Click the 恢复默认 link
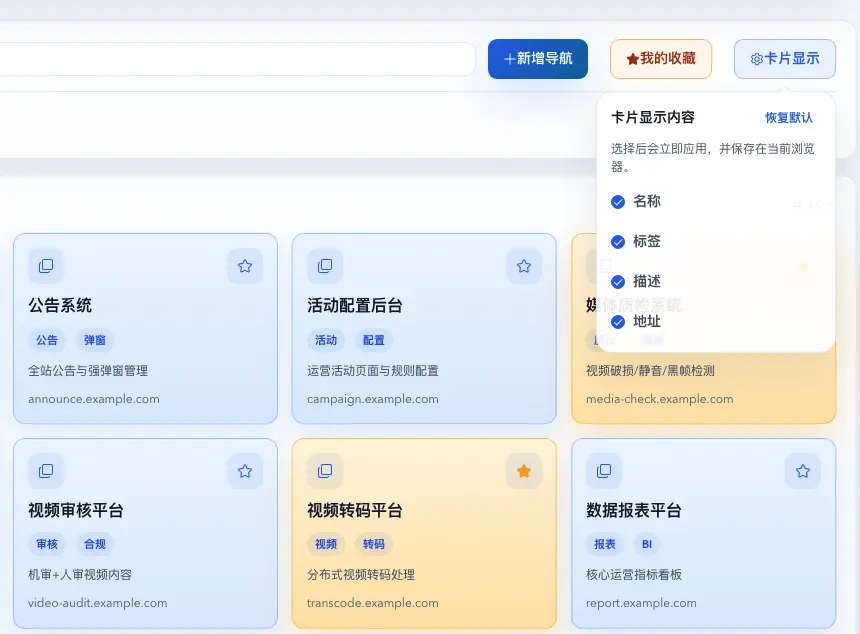Image resolution: width=860 pixels, height=634 pixels. point(789,117)
